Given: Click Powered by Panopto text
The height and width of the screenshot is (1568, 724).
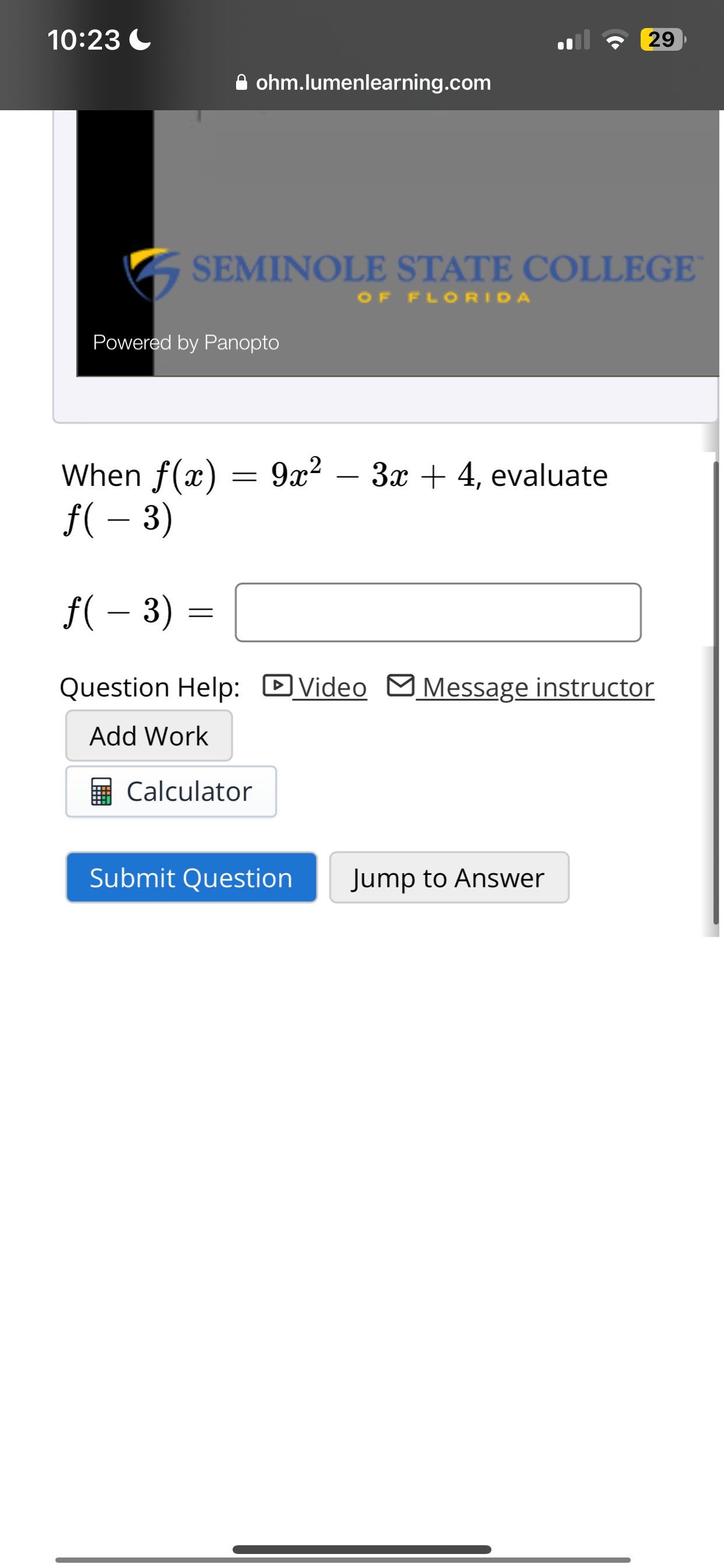Looking at the screenshot, I should point(185,342).
